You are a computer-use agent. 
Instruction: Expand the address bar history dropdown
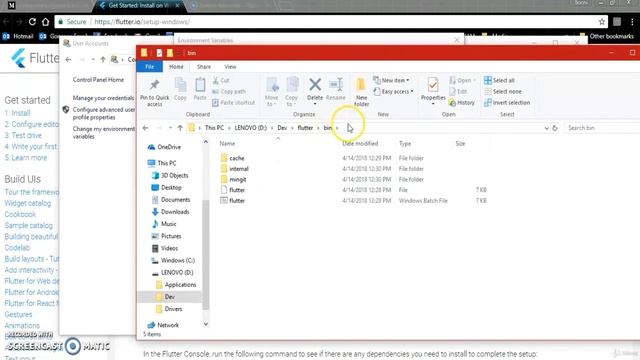click(x=547, y=128)
